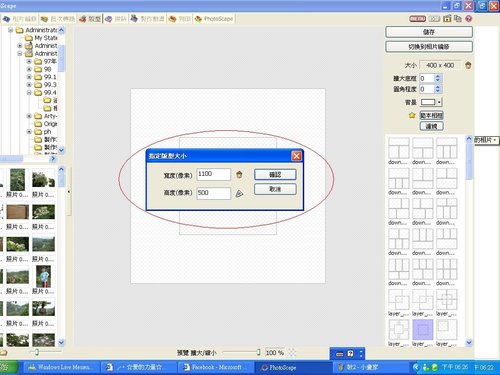Click the width input field showing 1100

pos(213,174)
